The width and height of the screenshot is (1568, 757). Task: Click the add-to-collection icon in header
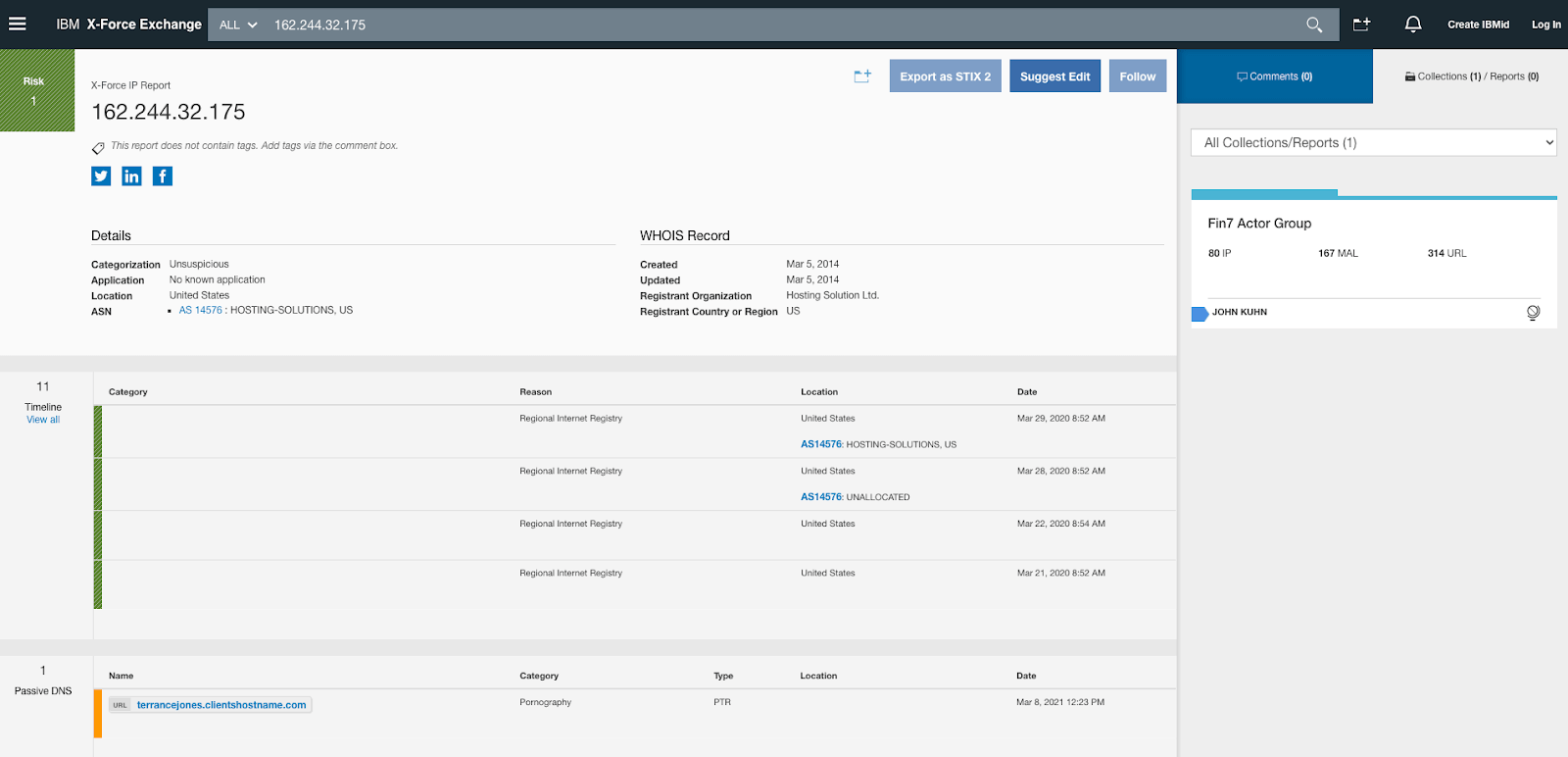tap(1362, 25)
